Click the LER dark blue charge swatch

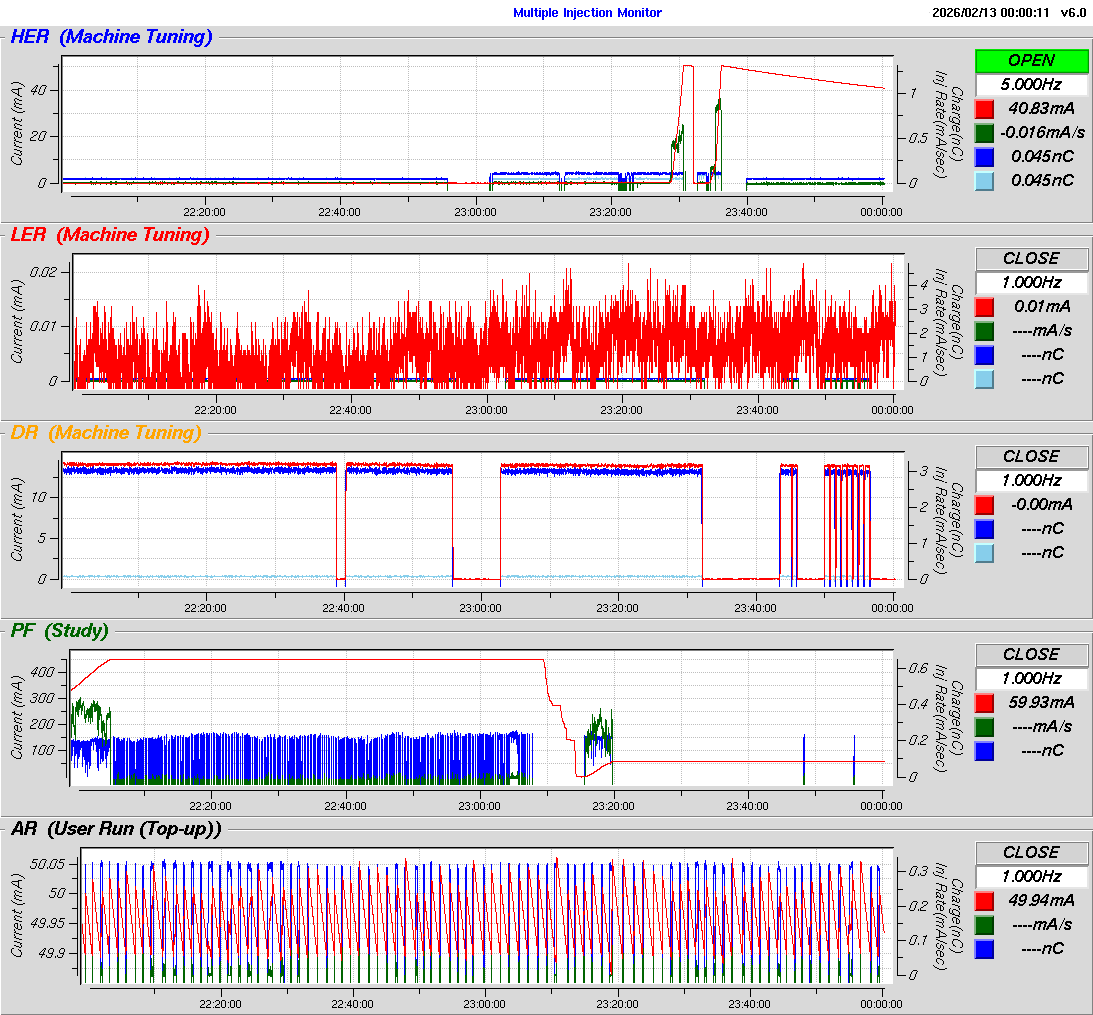[x=985, y=354]
